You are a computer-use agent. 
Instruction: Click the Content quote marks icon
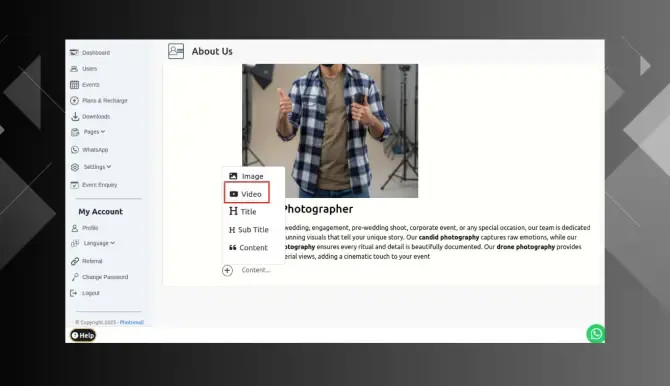[232, 248]
